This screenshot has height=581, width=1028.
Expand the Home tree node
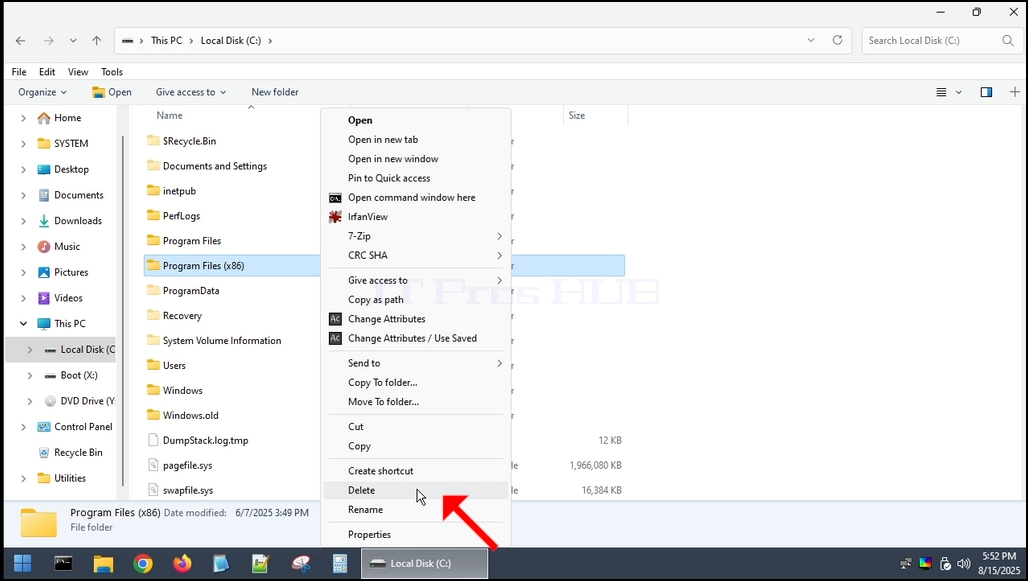pos(24,118)
